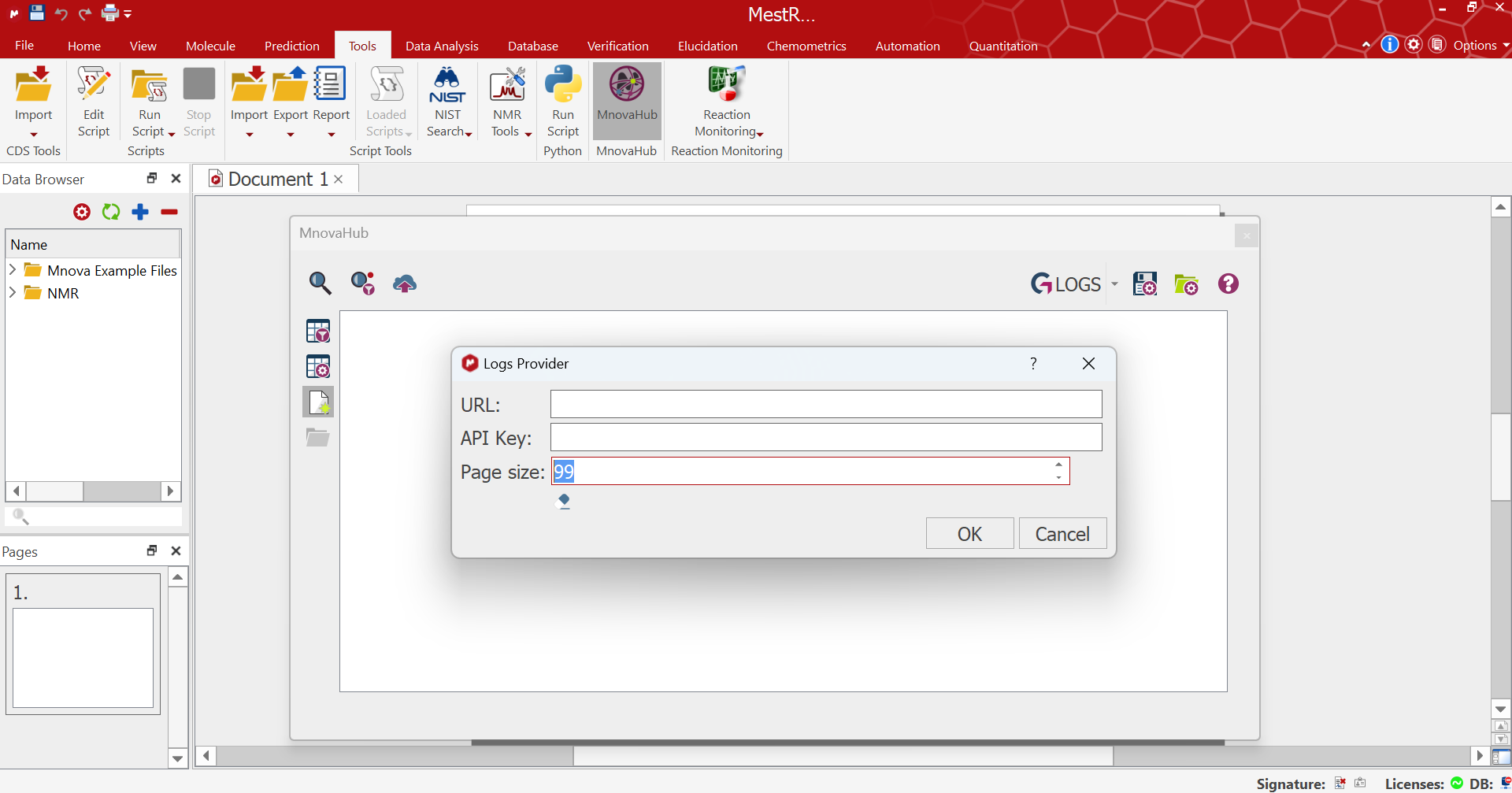Click the Script Tools Import icon
Viewport: 1512px width, 793px height.
coord(249,84)
